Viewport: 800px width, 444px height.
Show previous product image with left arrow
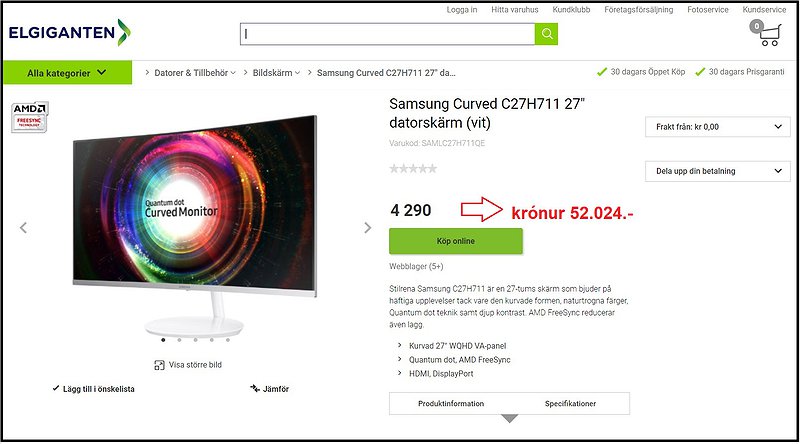23,228
